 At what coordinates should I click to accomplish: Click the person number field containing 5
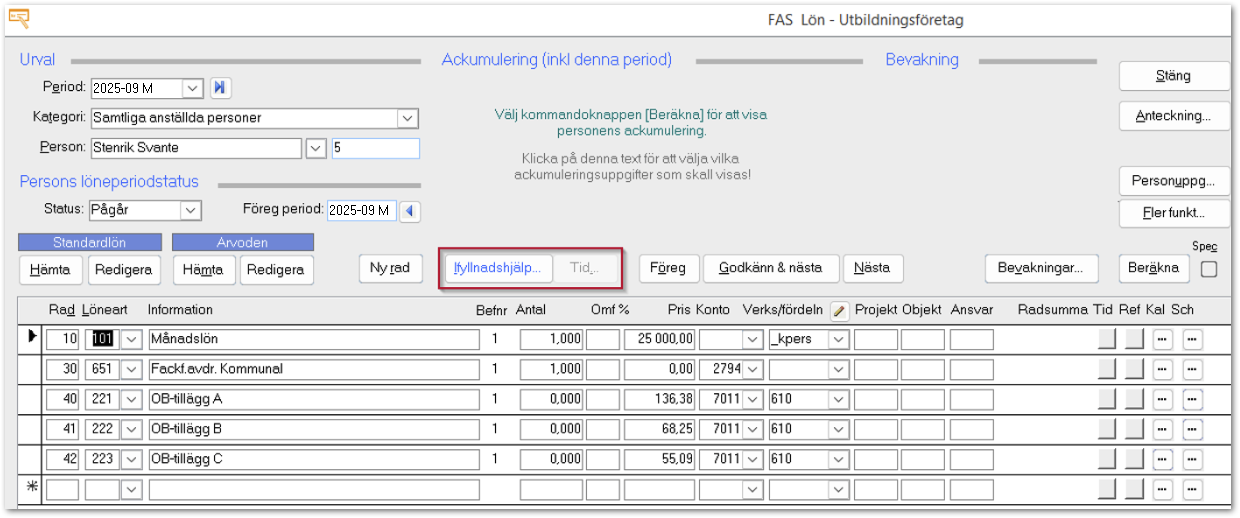[x=376, y=148]
